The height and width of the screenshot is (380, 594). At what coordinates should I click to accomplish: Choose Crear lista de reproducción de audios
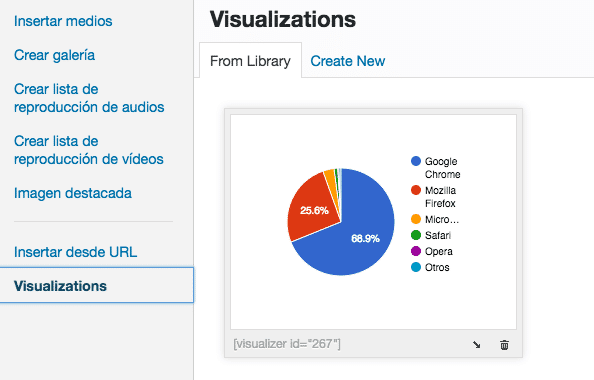pos(89,98)
